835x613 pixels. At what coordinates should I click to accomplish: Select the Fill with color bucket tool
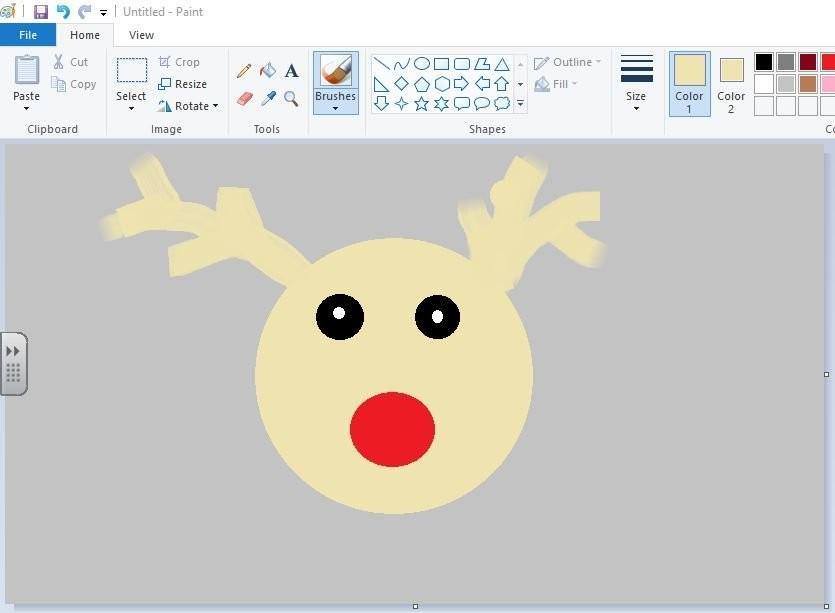pyautogui.click(x=268, y=71)
